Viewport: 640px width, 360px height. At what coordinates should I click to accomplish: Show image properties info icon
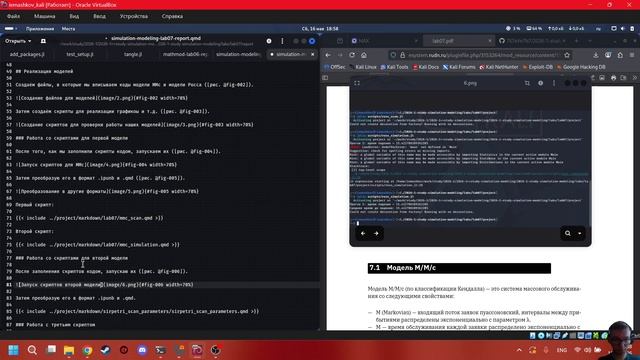[x=540, y=83]
